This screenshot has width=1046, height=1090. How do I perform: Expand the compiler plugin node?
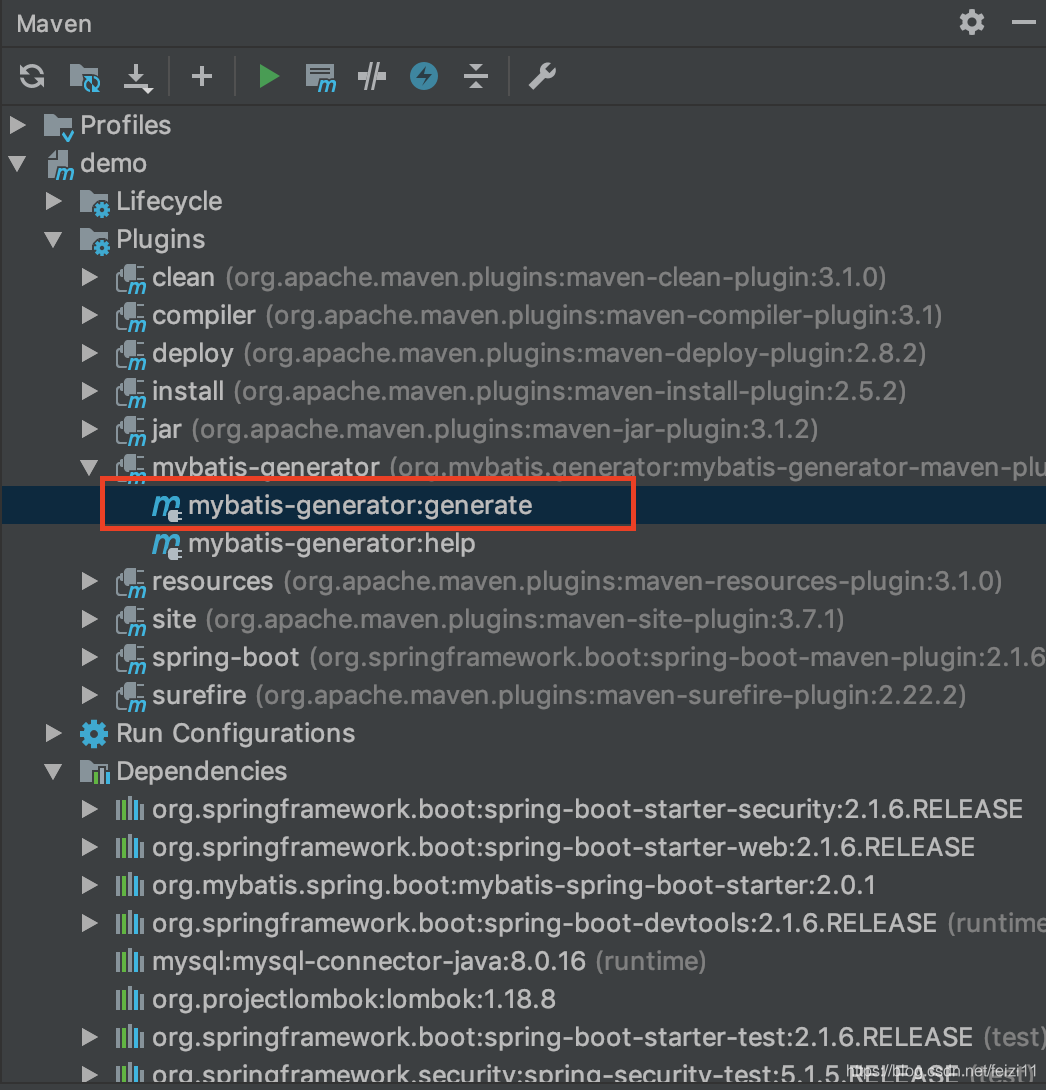click(x=90, y=315)
